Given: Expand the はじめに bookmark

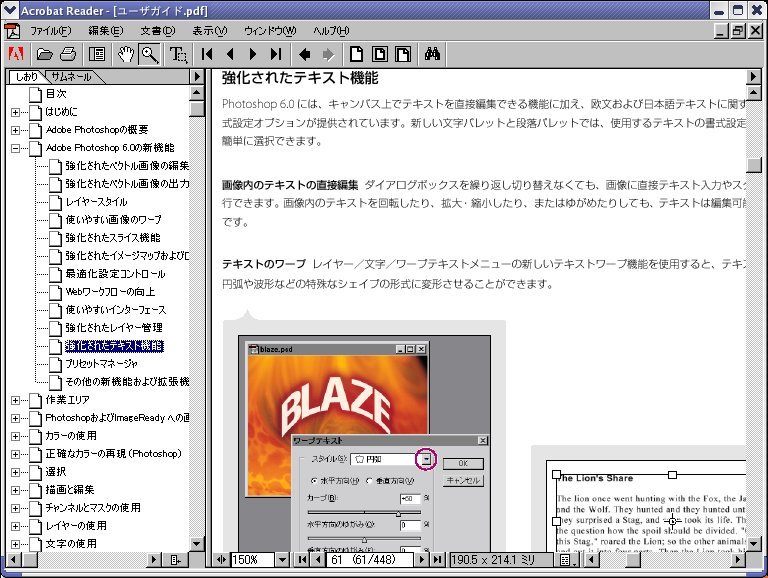Looking at the screenshot, I should [15, 112].
